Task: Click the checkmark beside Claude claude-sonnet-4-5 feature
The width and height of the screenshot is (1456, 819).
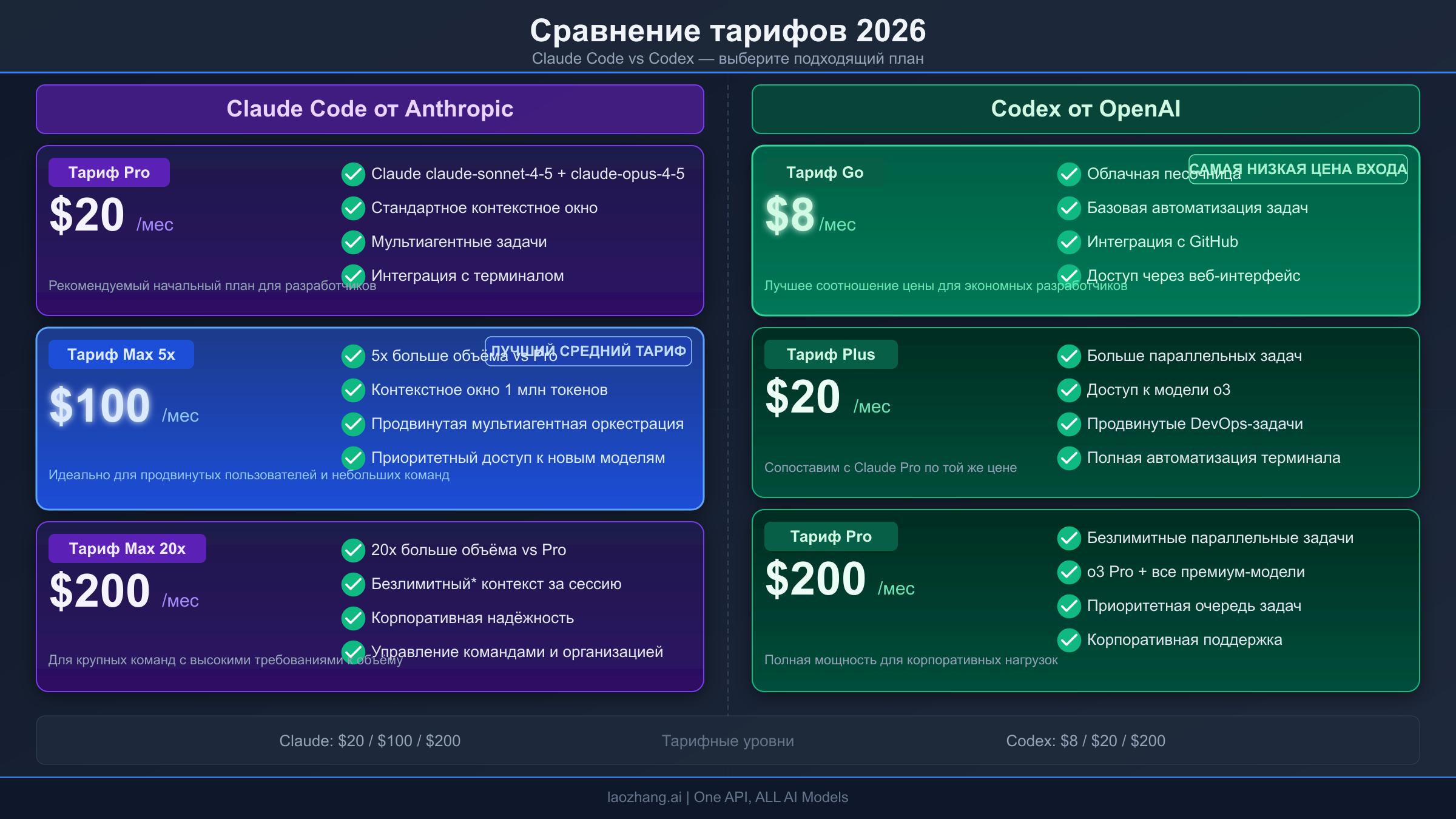Action: pyautogui.click(x=353, y=174)
